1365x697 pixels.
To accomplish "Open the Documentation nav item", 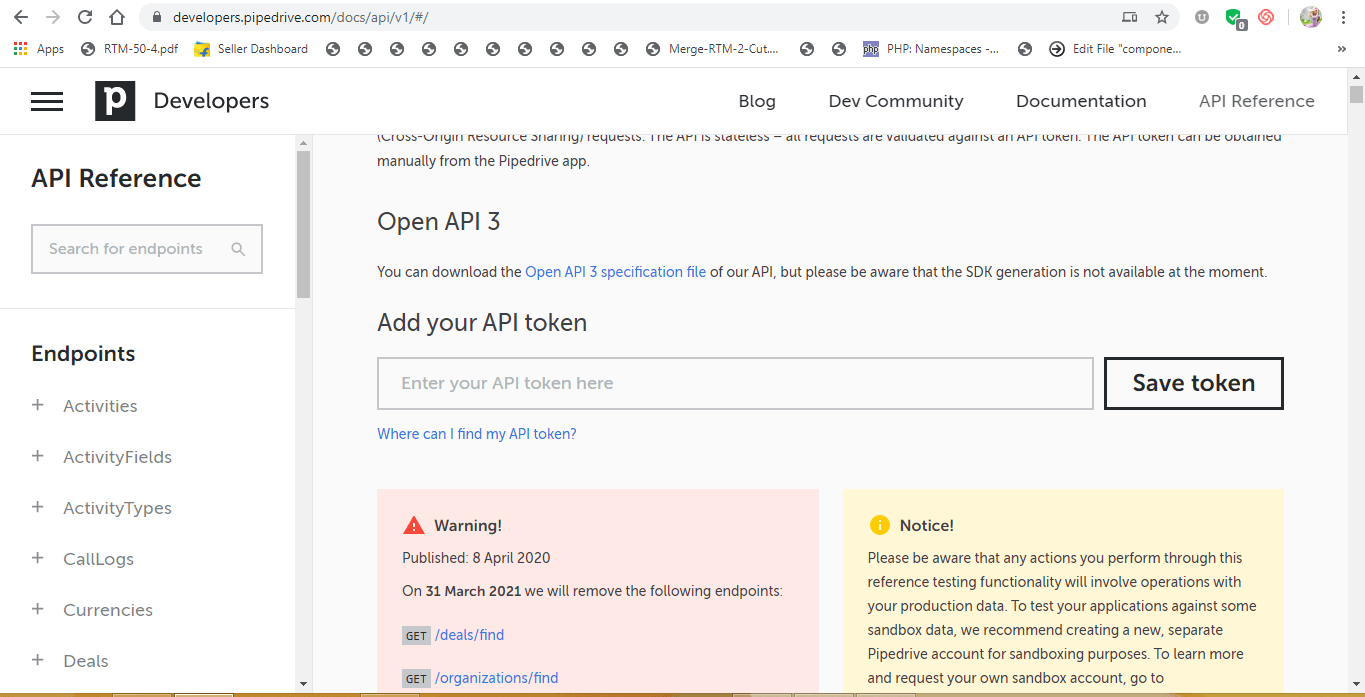I will click(x=1081, y=101).
